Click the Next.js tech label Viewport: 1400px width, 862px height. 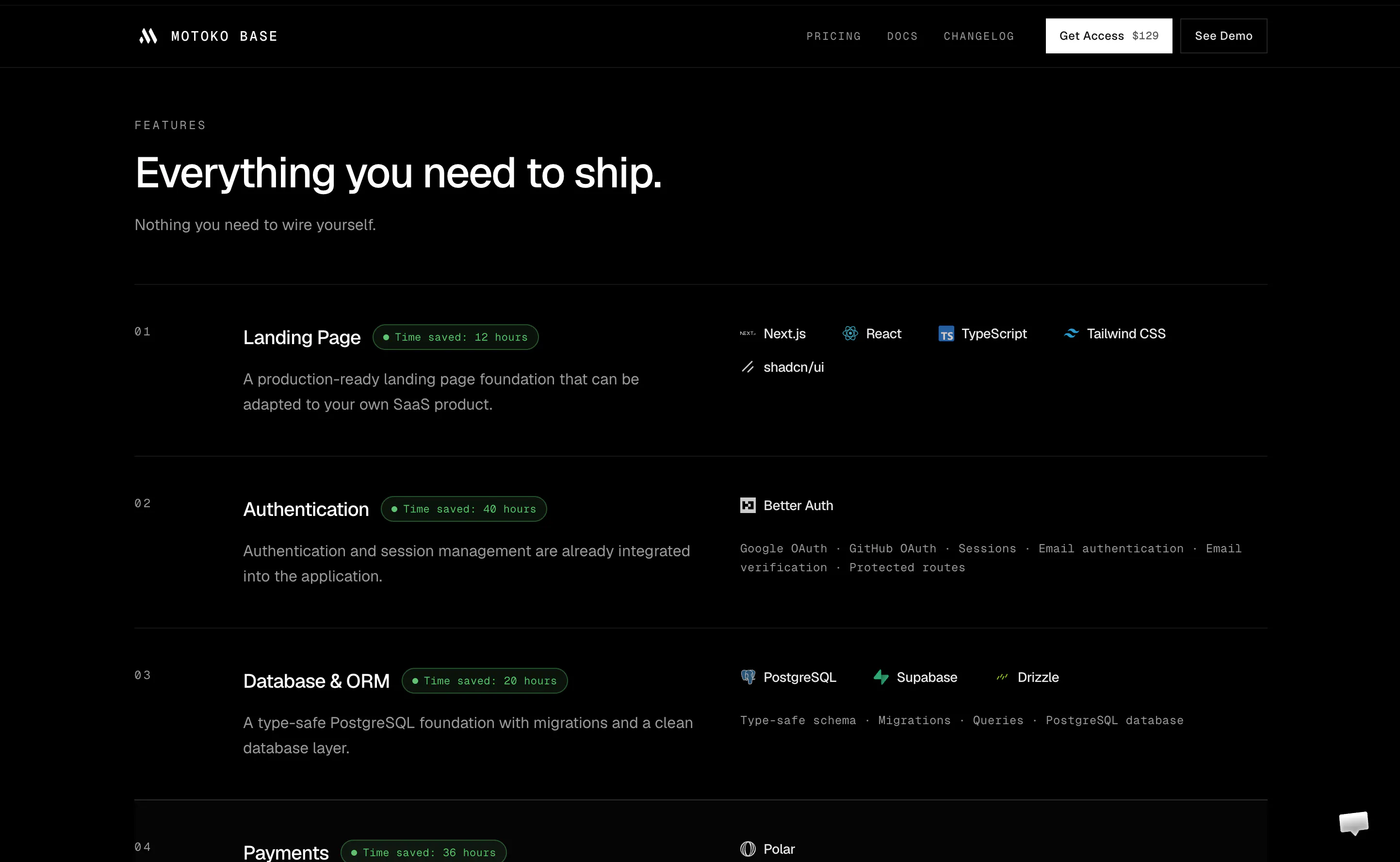pyautogui.click(x=784, y=333)
